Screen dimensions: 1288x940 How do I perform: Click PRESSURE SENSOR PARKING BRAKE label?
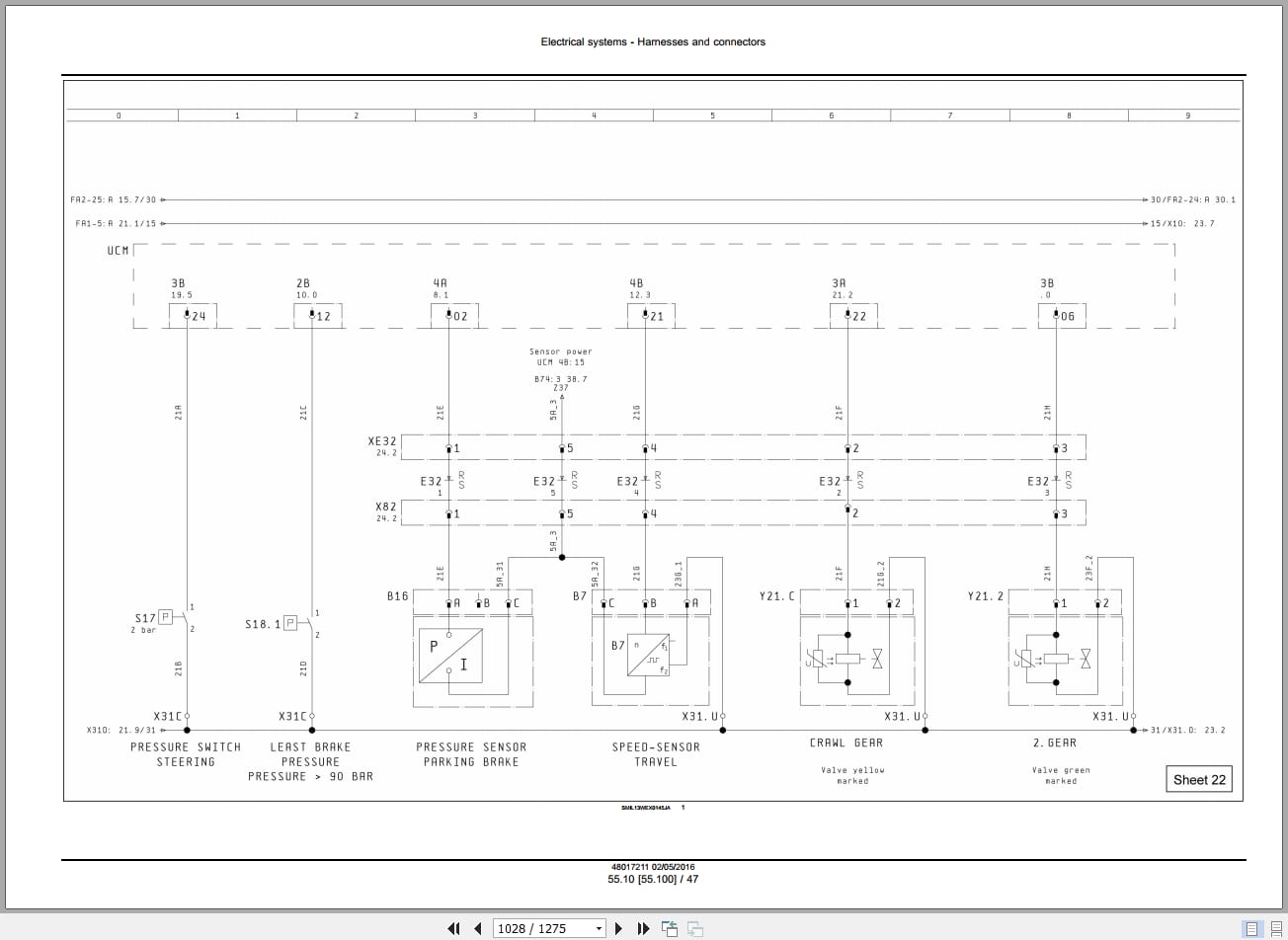coord(471,754)
